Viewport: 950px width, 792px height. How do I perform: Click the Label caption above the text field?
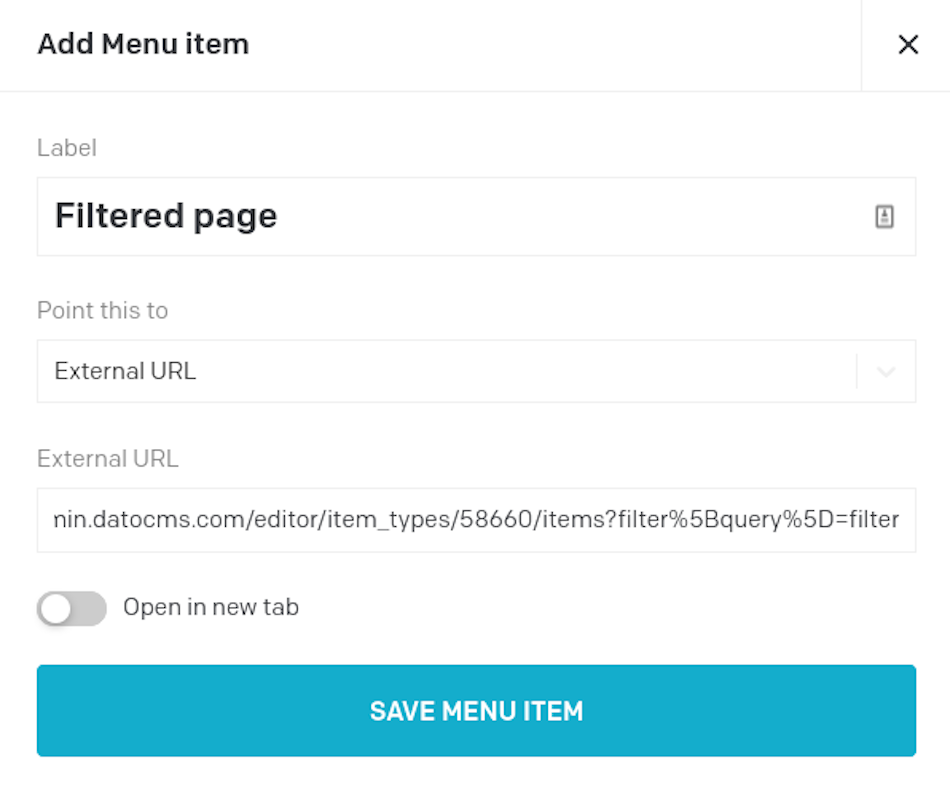pos(66,147)
